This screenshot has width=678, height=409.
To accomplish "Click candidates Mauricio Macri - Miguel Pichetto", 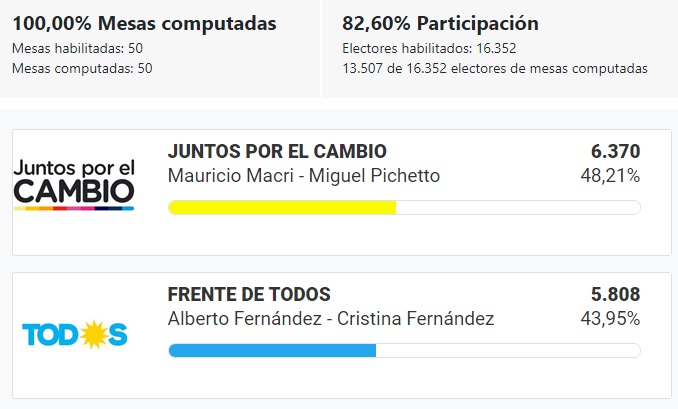I will (x=304, y=176).
